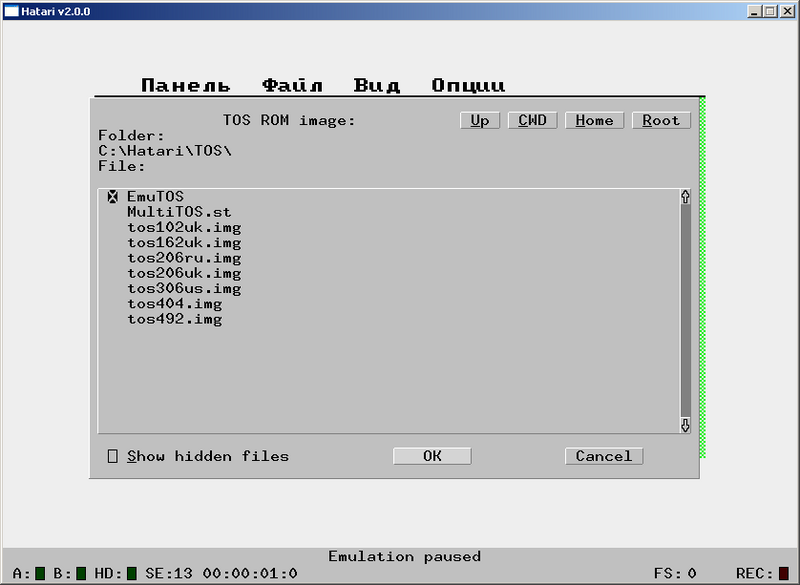Select tos492.img file
Screen dimensions: 800x585
[x=174, y=319]
